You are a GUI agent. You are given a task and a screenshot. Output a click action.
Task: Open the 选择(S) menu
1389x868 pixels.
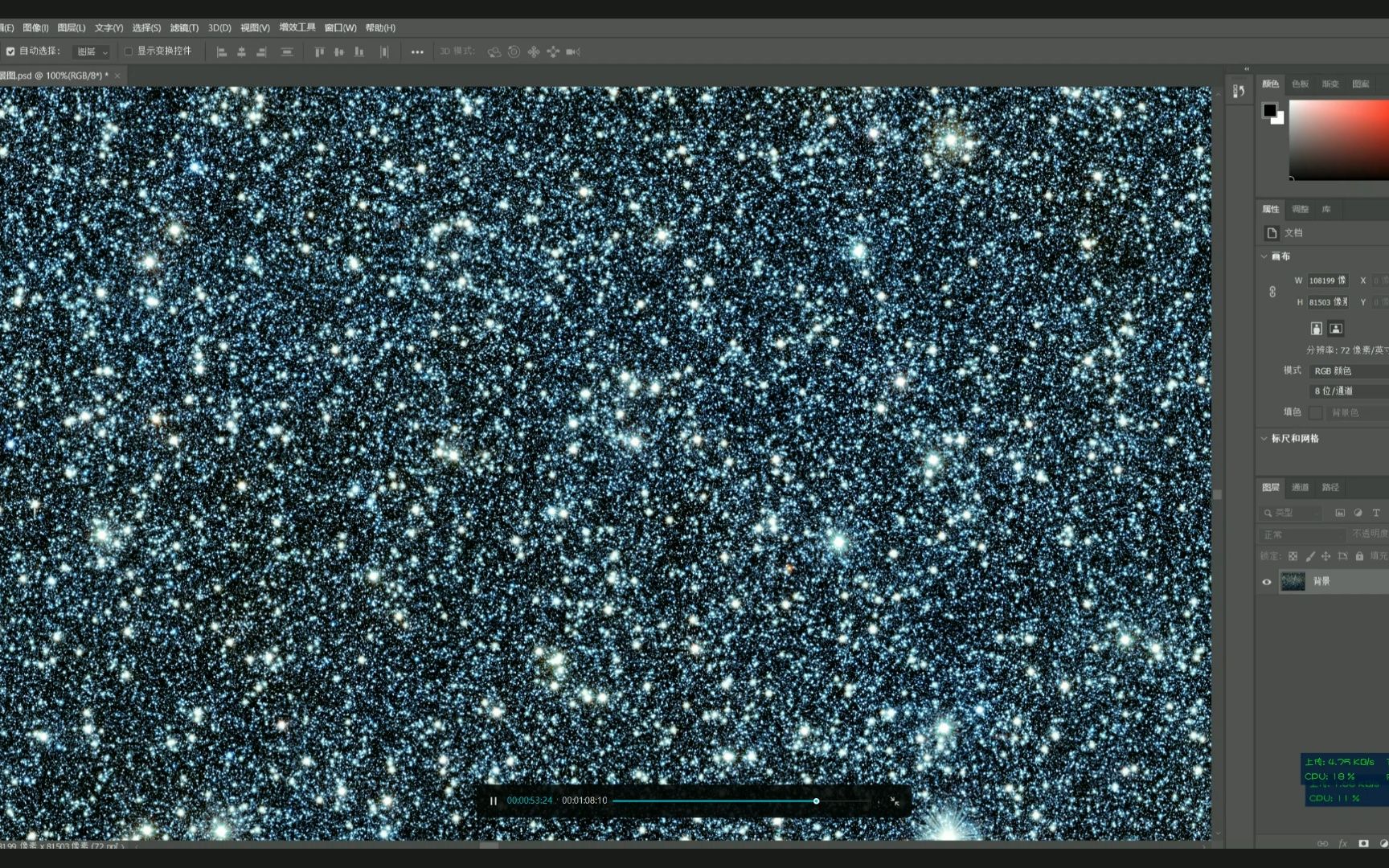[x=146, y=28]
